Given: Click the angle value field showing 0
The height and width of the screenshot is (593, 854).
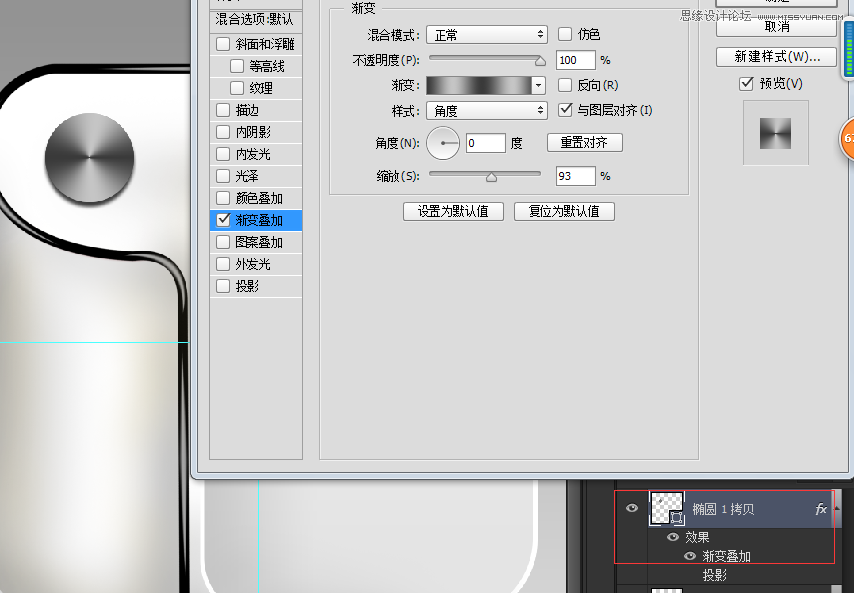Looking at the screenshot, I should click(486, 143).
